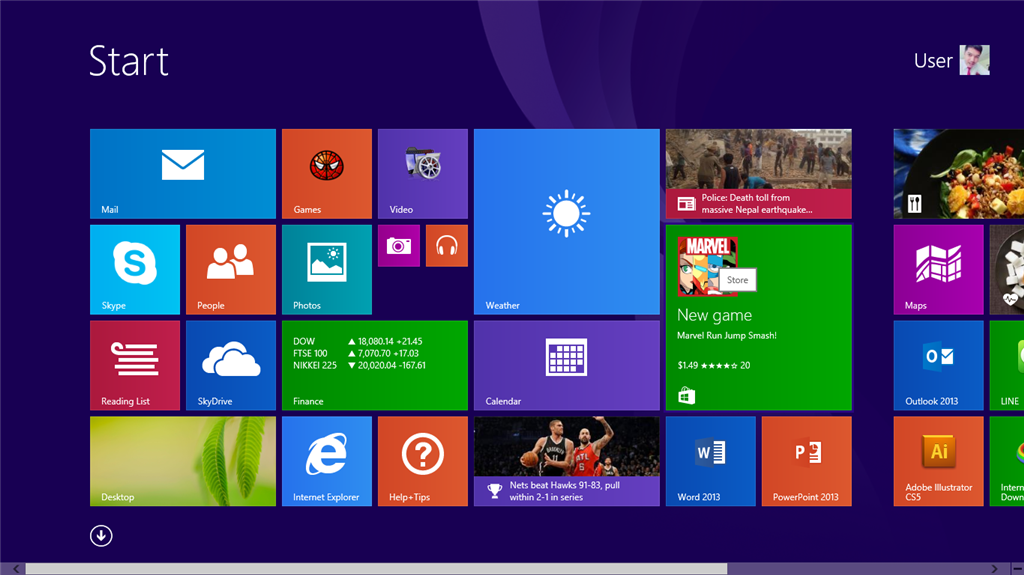Open the Video tile
Screen dimensions: 1024x575
(423, 174)
